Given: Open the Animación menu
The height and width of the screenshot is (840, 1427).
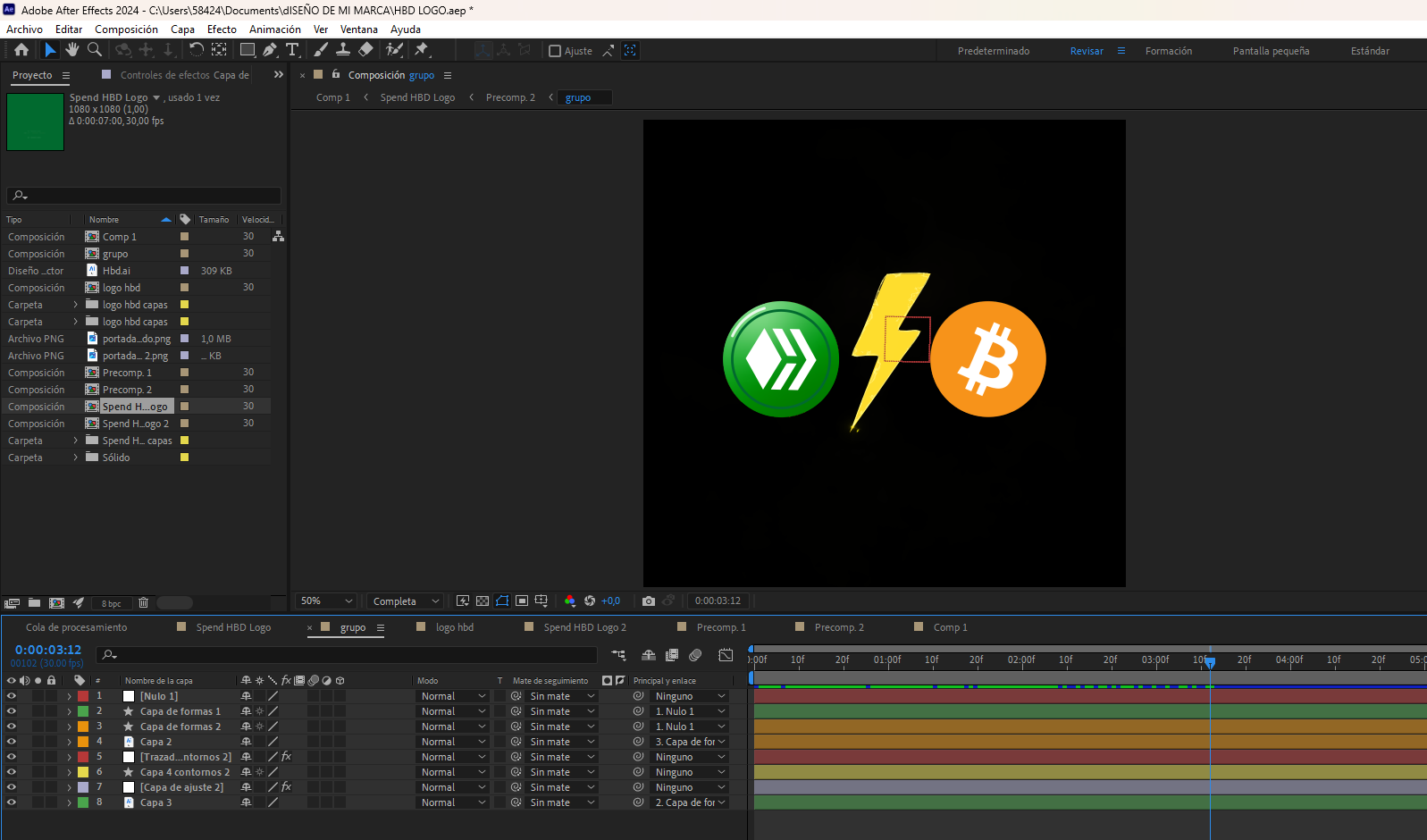Looking at the screenshot, I should pos(274,29).
